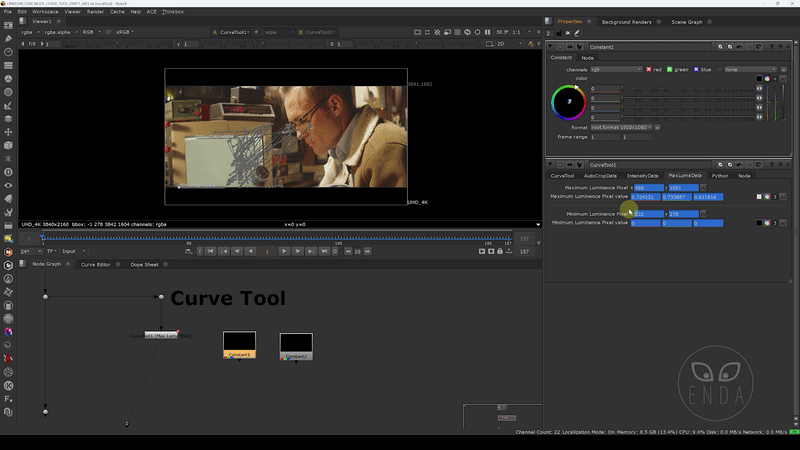This screenshot has width=800, height=450.
Task: Toggle the playback loop mode button
Action: [x=188, y=251]
